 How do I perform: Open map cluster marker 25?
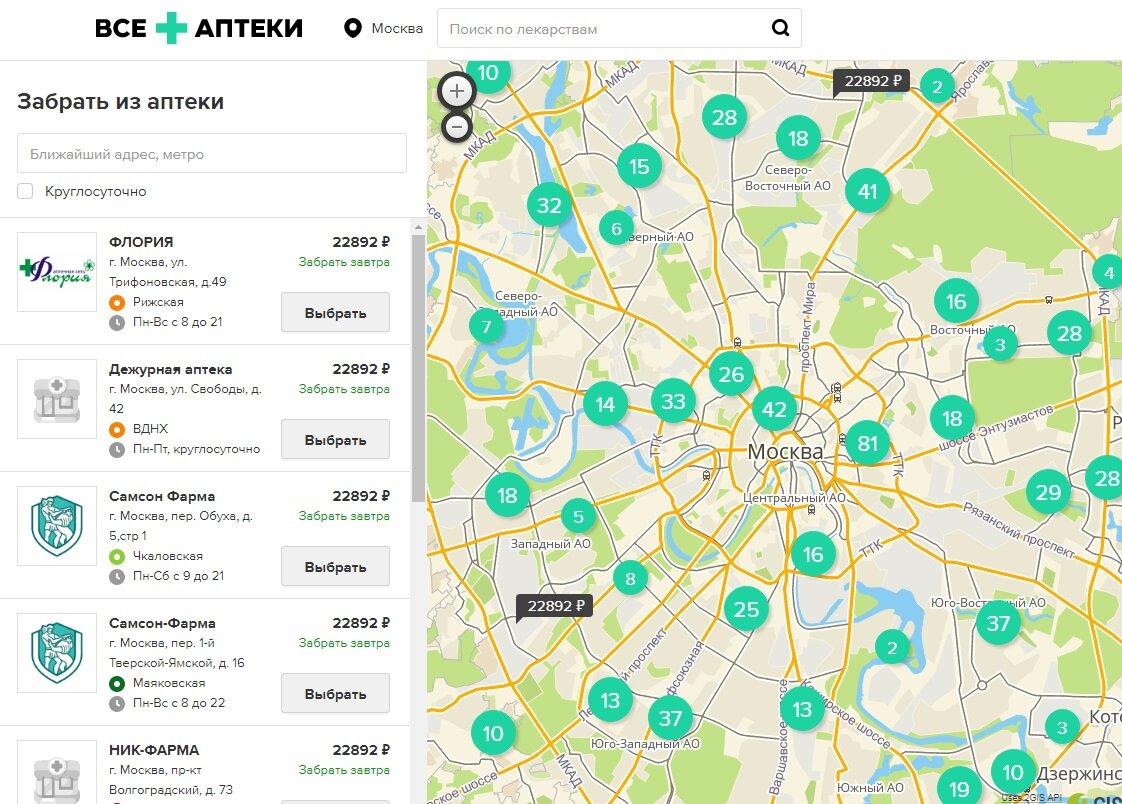point(746,609)
